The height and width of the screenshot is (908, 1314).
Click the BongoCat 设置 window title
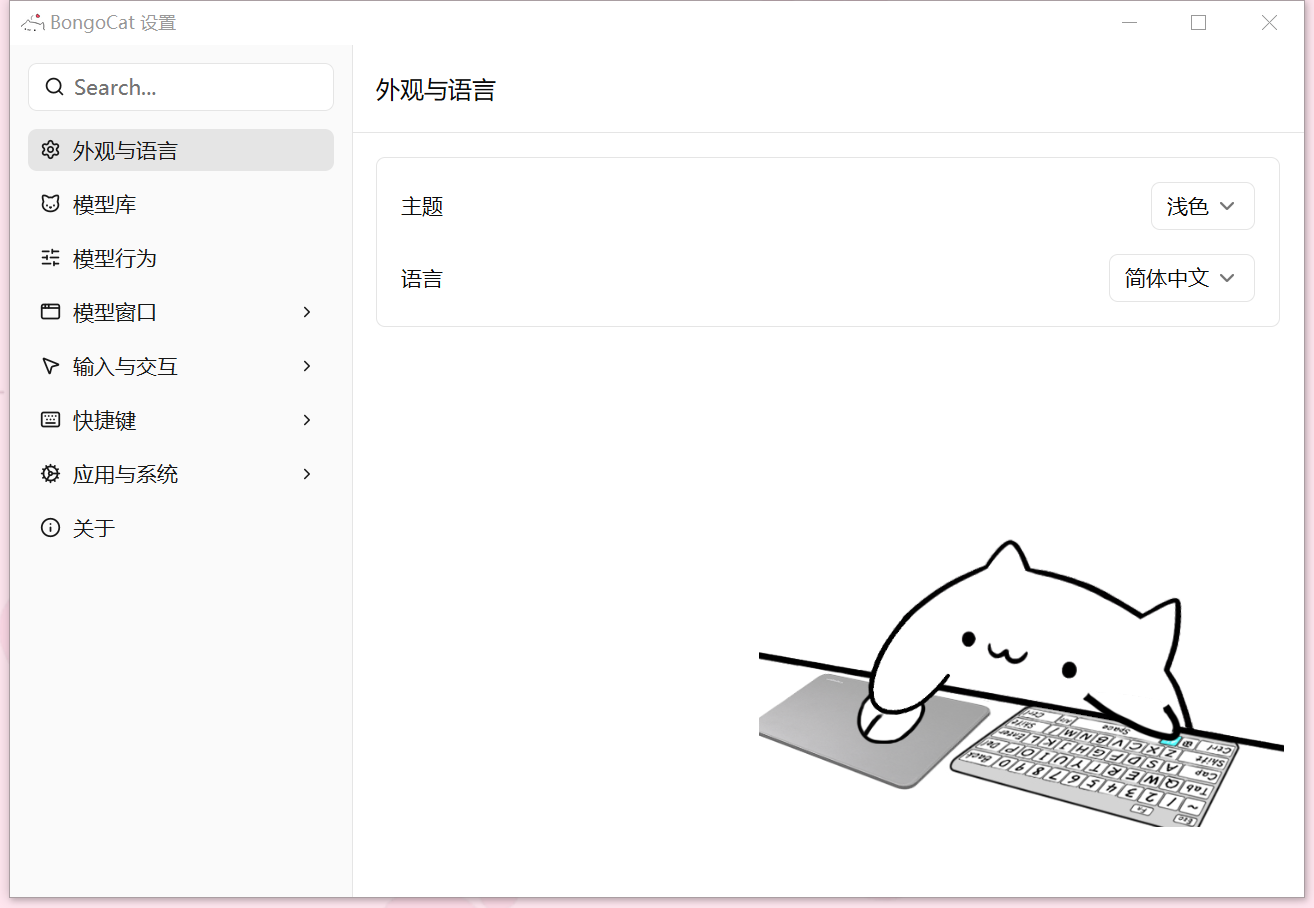[x=113, y=22]
